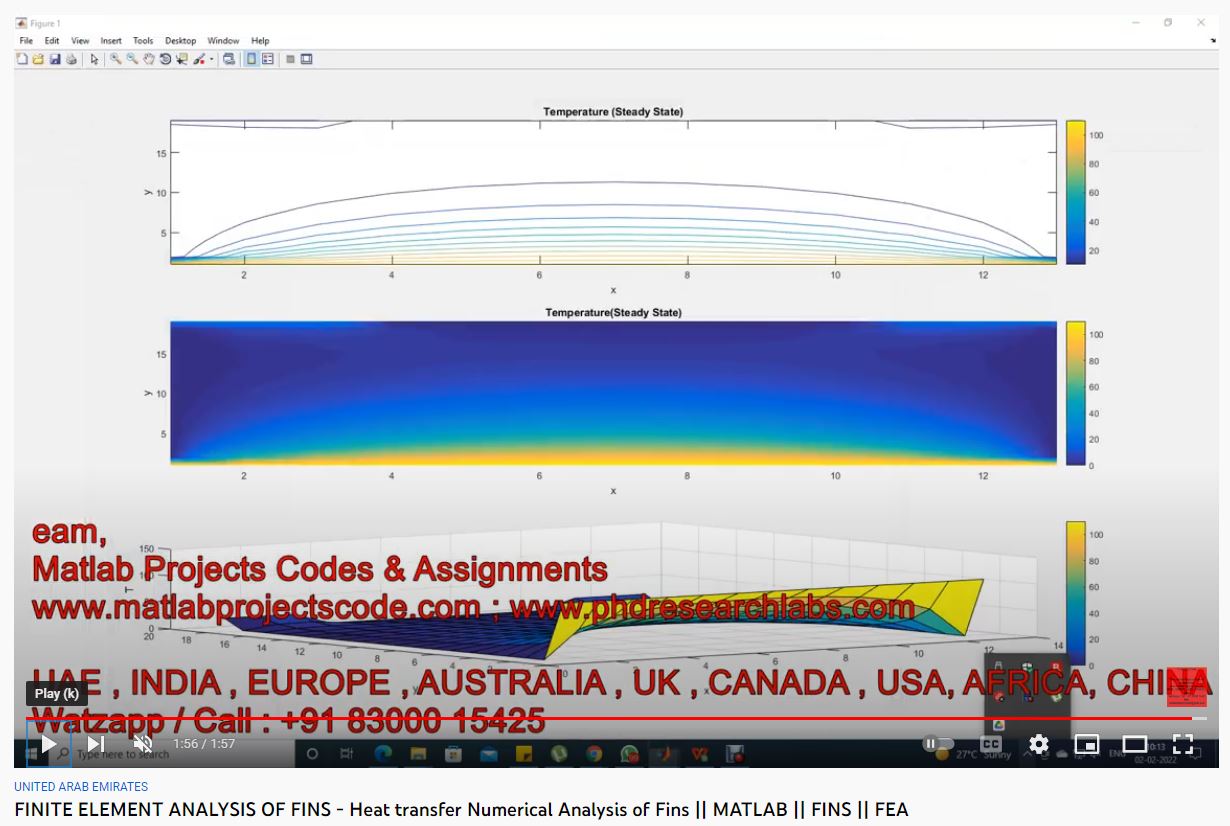Screen dimensions: 1230x826
Task: Click the dock figure arrow at top right
Action: [1213, 41]
